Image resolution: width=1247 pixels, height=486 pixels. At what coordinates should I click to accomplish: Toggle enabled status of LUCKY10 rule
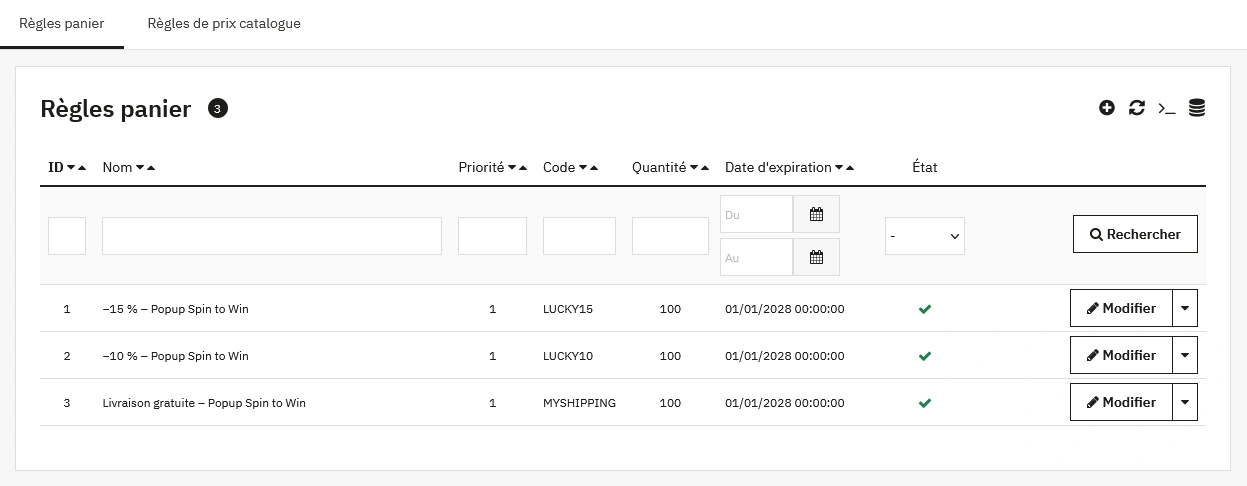[925, 356]
